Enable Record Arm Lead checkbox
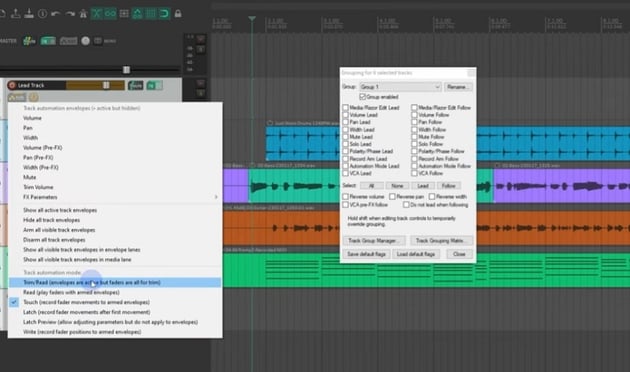This screenshot has width=630, height=372. pyautogui.click(x=346, y=159)
